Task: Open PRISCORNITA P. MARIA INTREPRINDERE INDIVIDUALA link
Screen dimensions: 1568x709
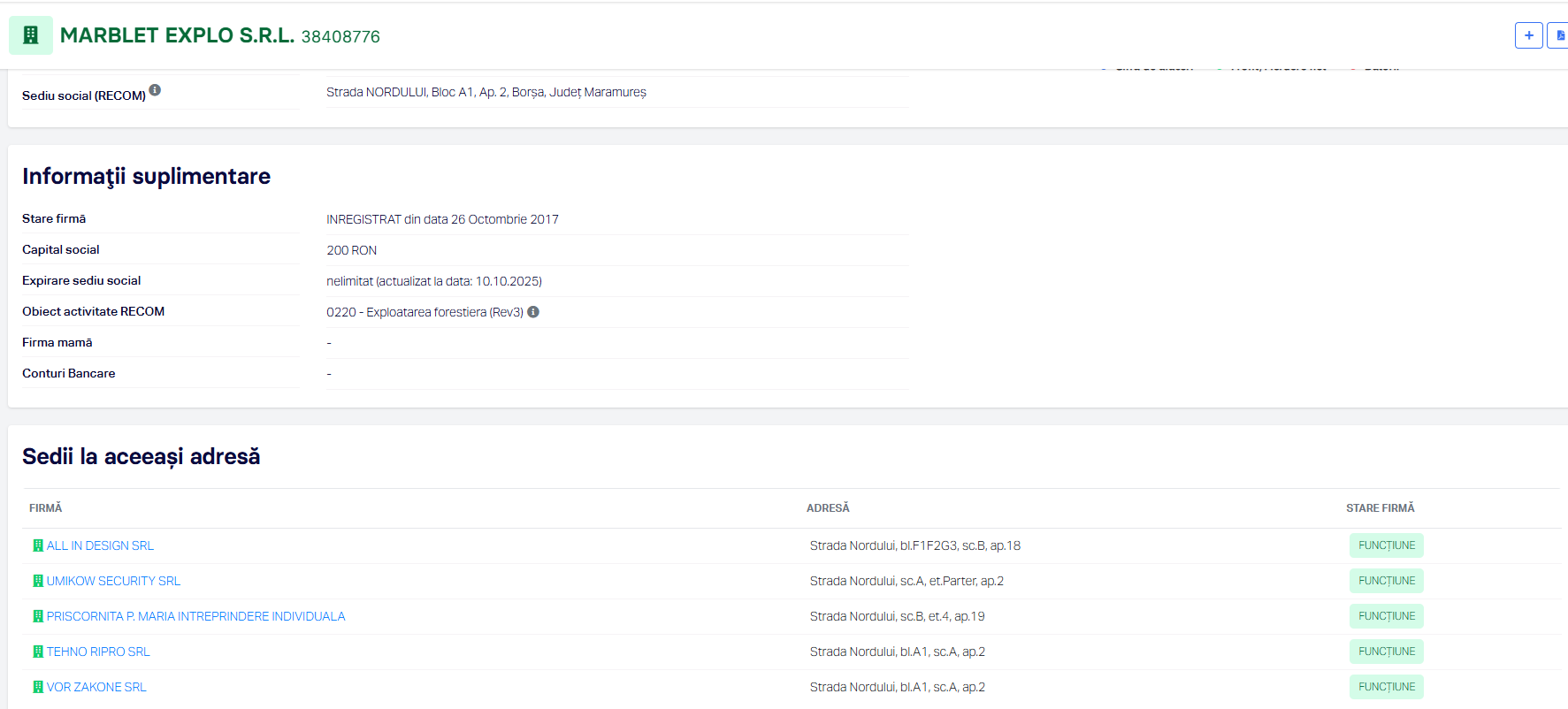Action: pos(195,616)
